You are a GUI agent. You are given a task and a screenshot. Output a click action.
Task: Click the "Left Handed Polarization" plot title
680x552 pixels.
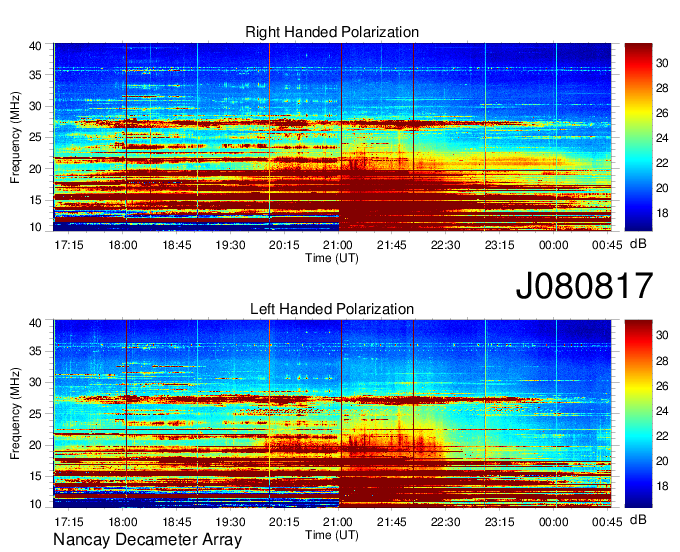tap(332, 309)
